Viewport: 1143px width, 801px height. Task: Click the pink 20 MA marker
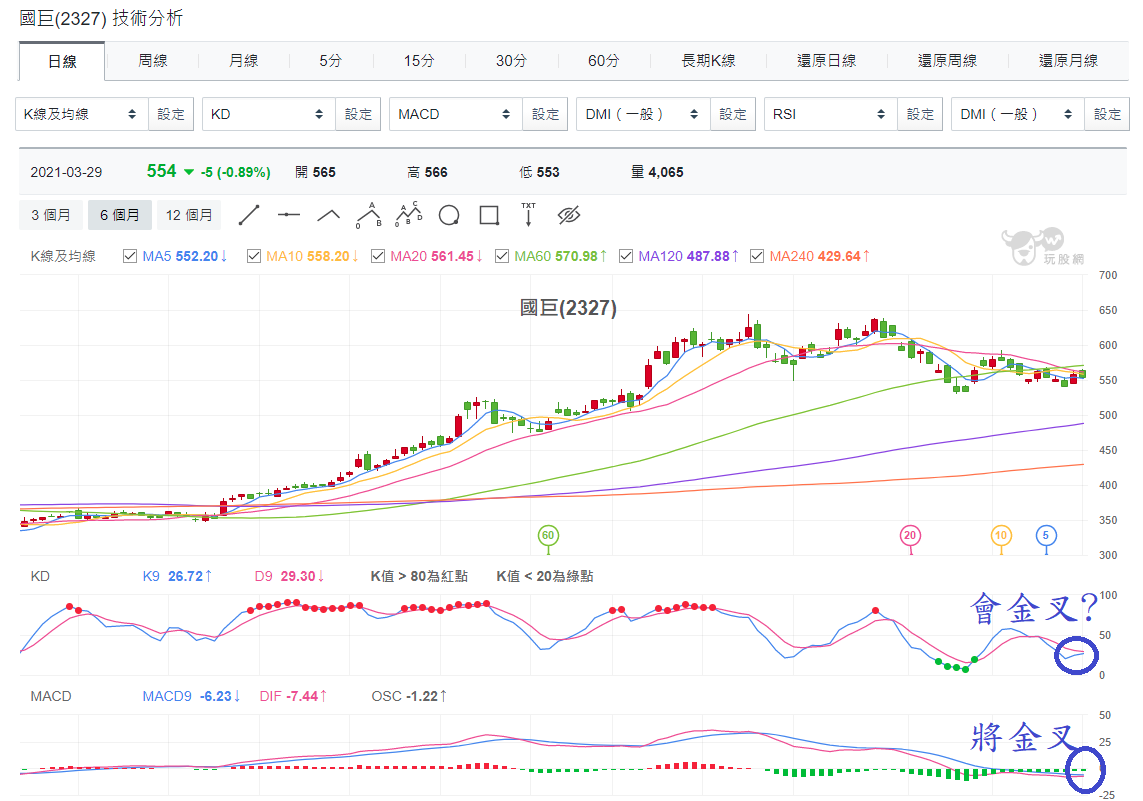click(910, 536)
